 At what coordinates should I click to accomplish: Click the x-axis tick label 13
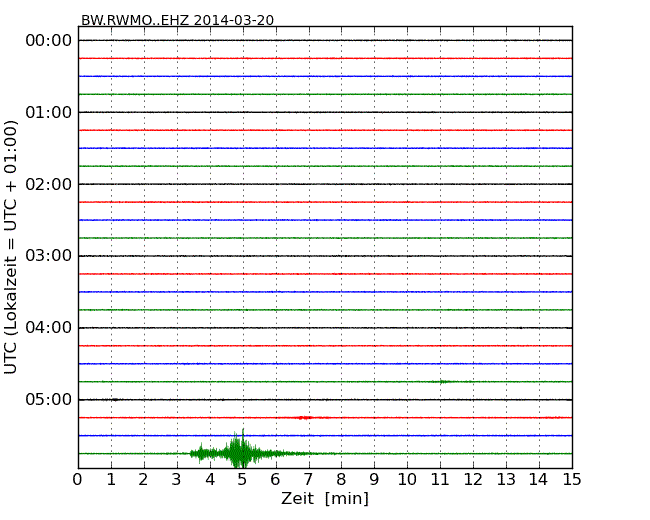(x=506, y=480)
